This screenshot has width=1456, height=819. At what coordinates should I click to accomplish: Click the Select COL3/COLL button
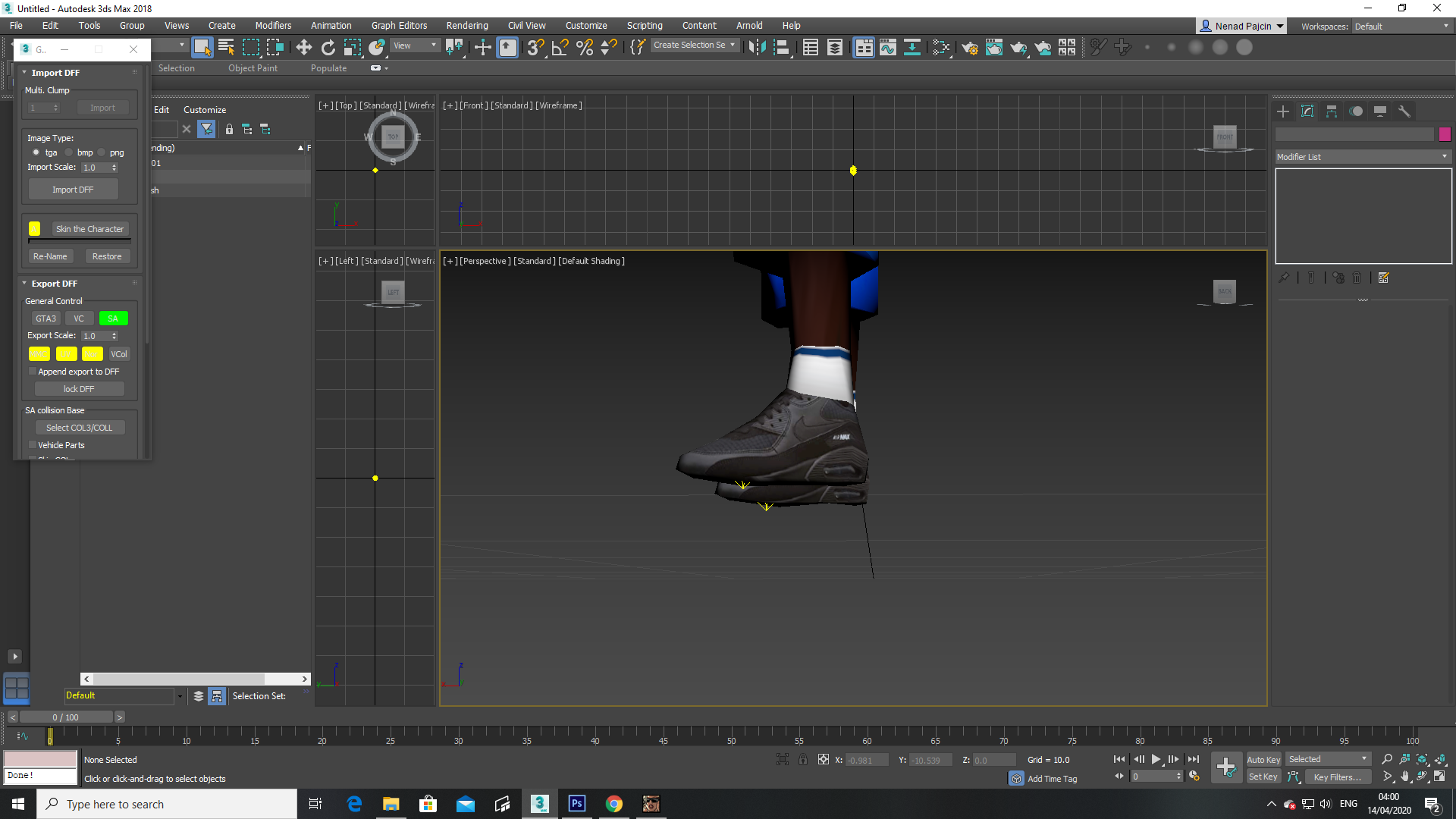click(x=79, y=428)
